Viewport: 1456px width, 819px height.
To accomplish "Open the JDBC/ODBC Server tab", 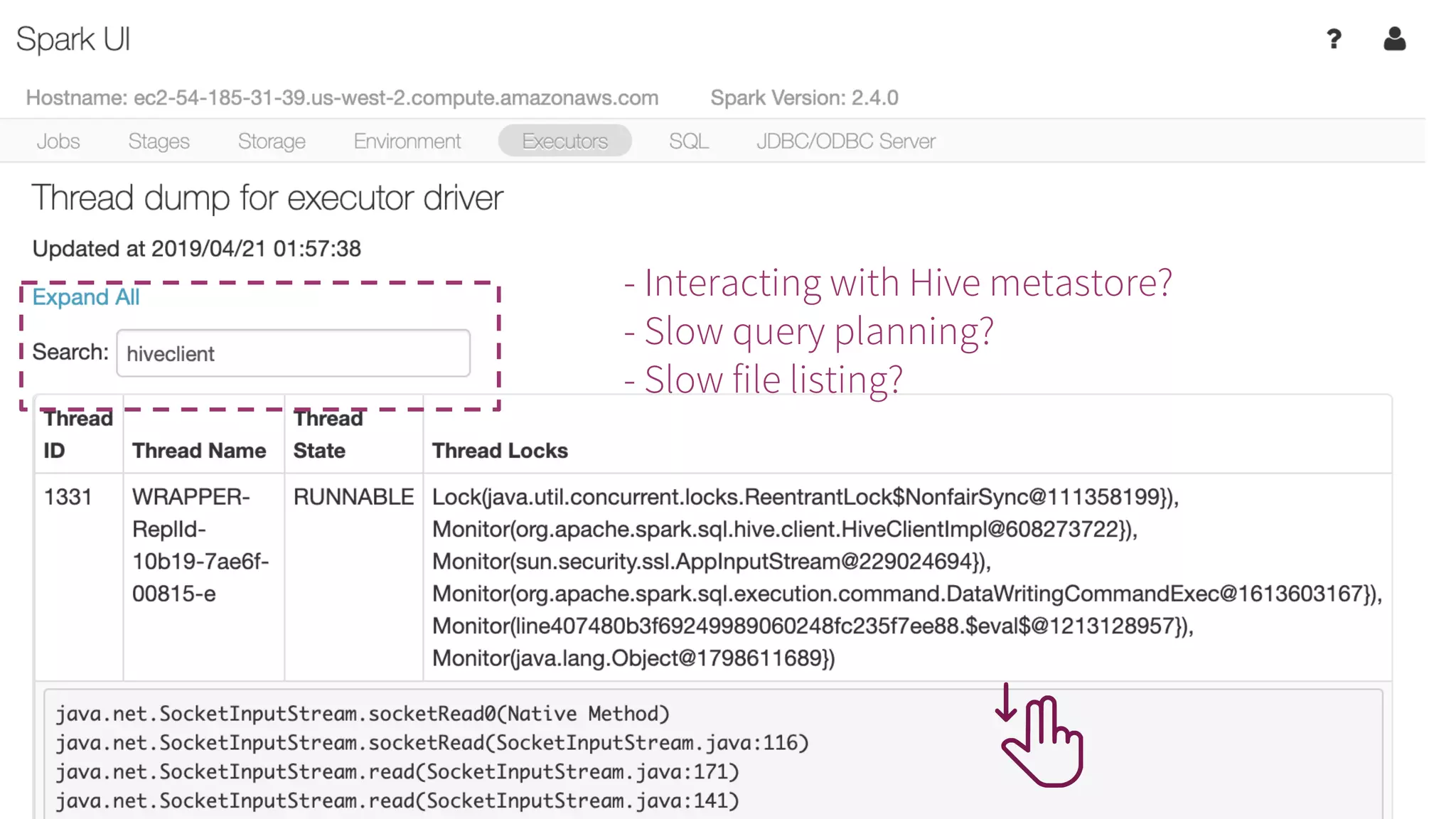I will (x=845, y=141).
